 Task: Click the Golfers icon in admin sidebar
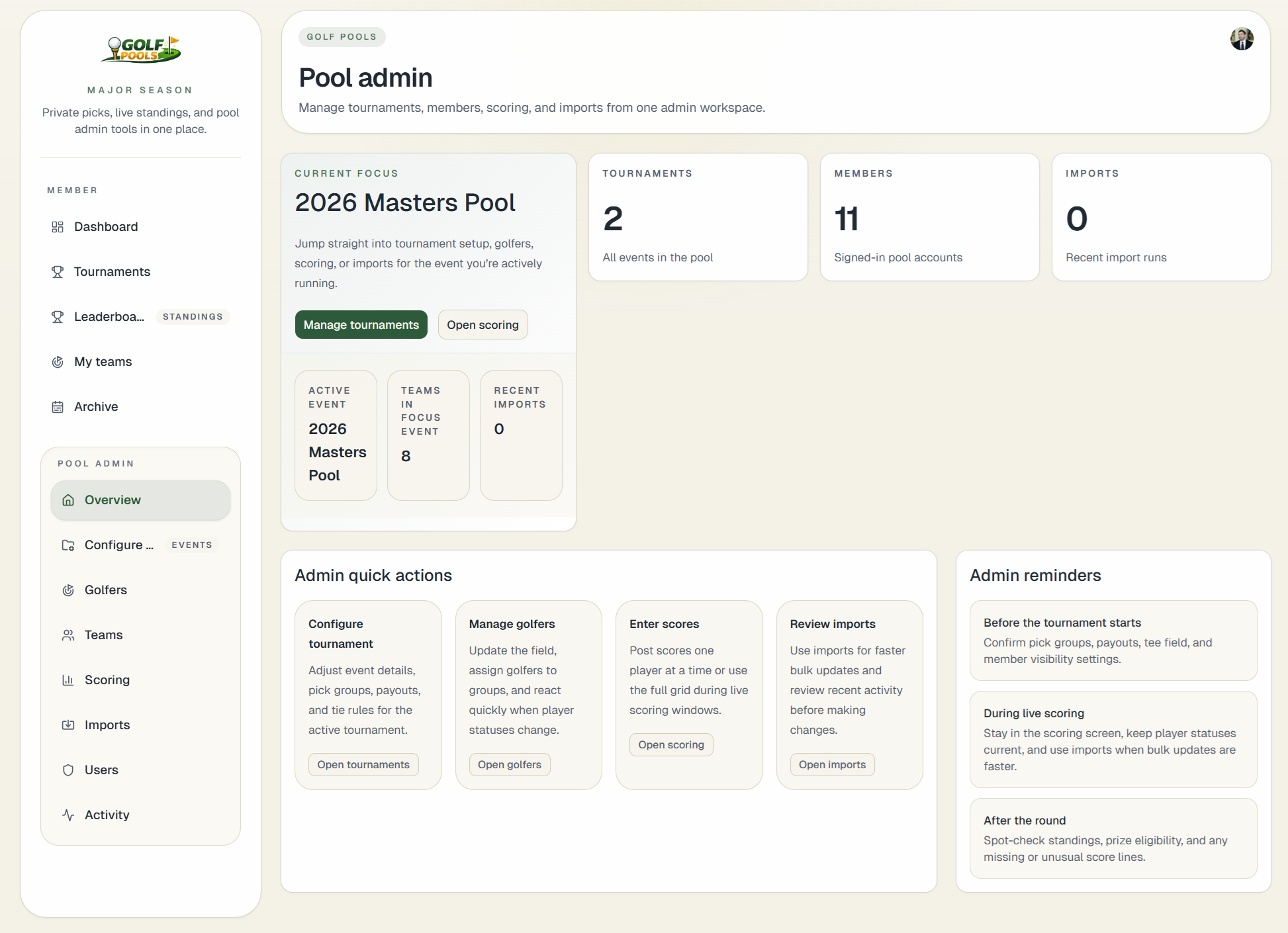pos(68,590)
